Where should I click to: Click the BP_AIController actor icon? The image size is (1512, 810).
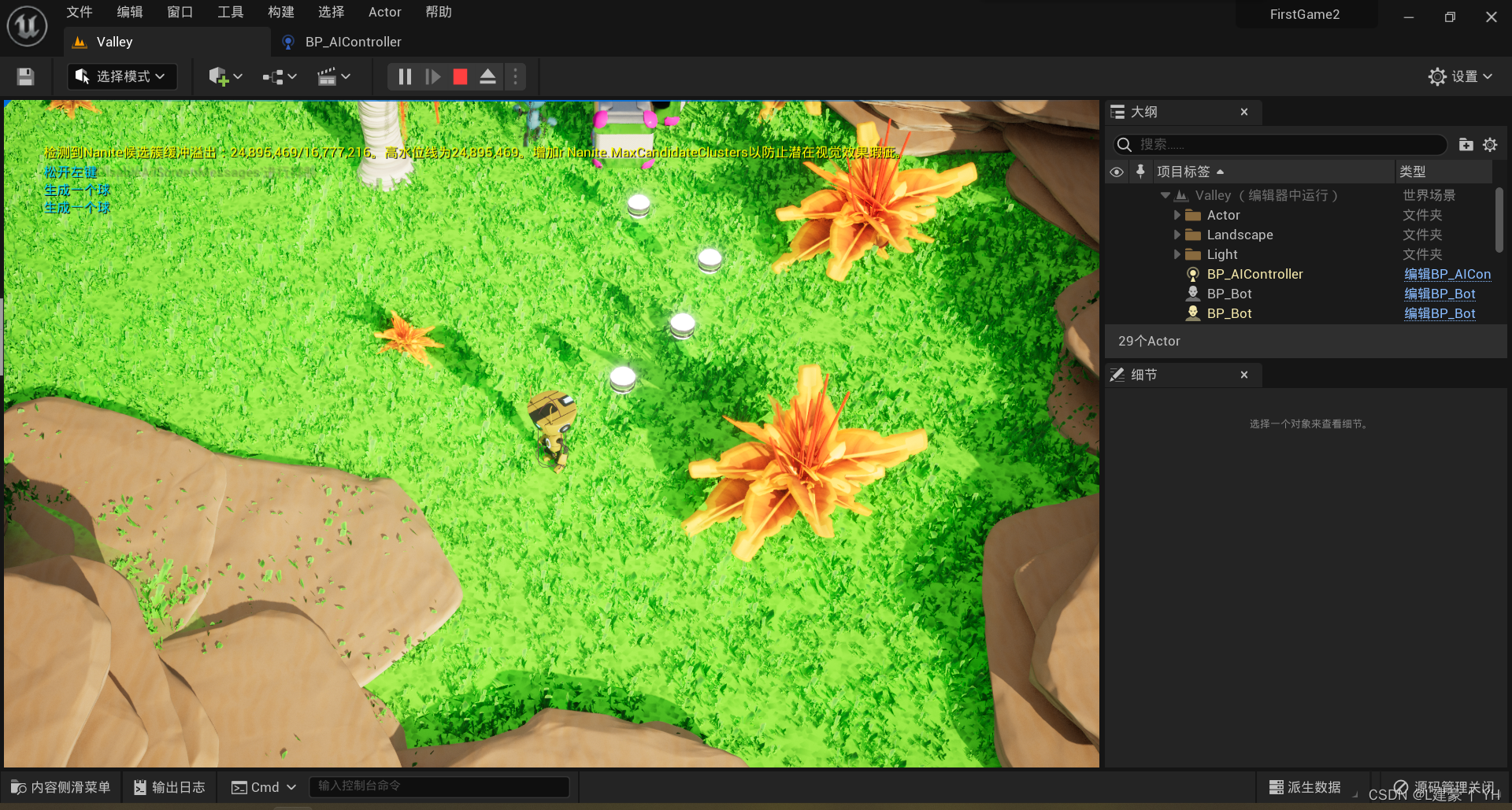[x=1193, y=274]
